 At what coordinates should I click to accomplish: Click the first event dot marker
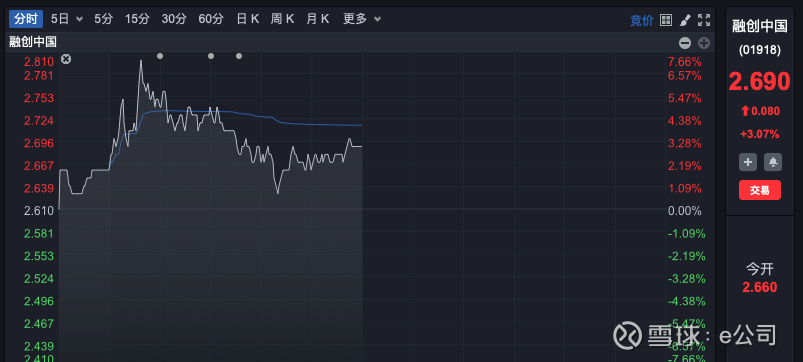(160, 56)
